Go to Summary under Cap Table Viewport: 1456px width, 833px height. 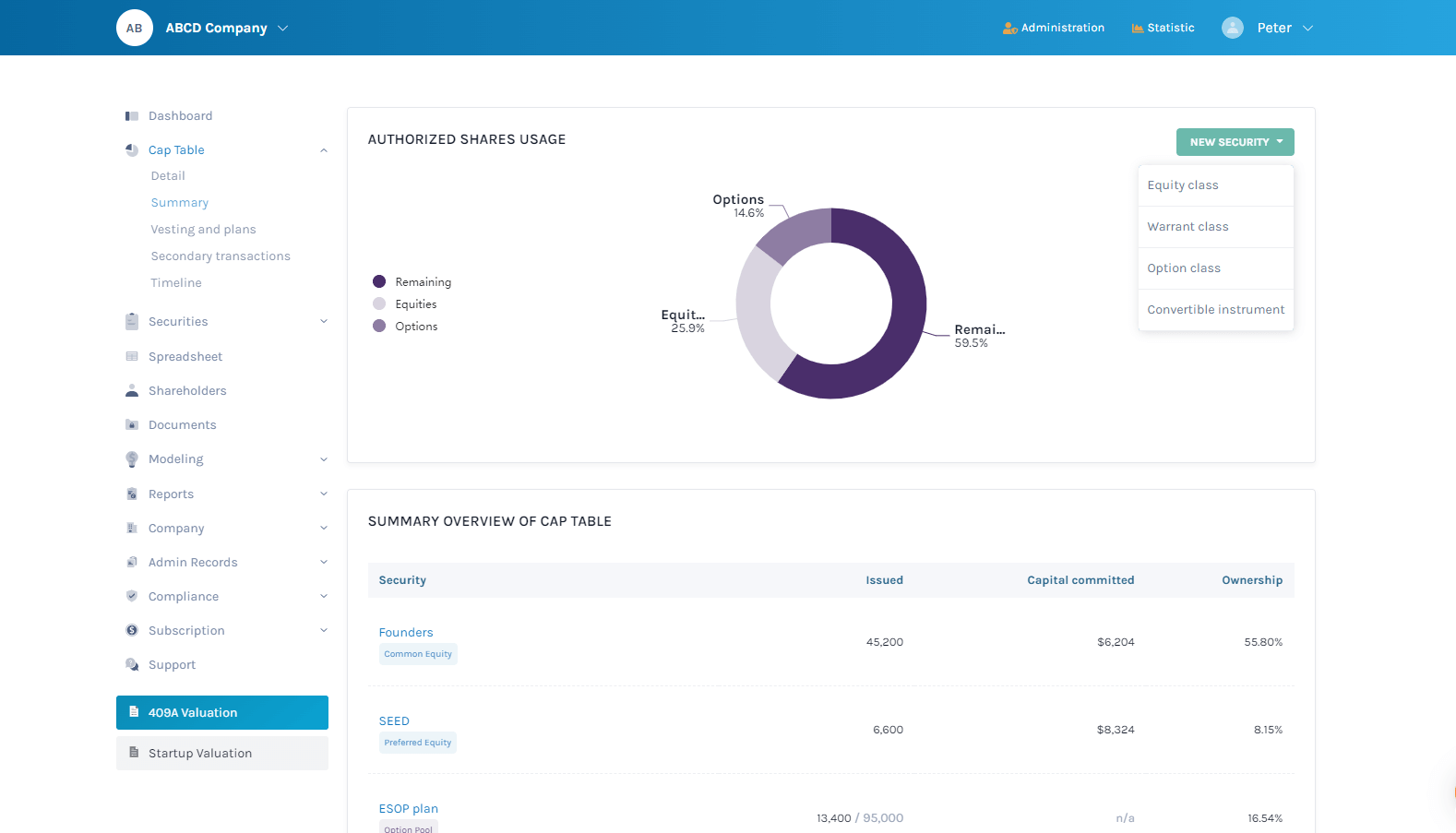(180, 203)
